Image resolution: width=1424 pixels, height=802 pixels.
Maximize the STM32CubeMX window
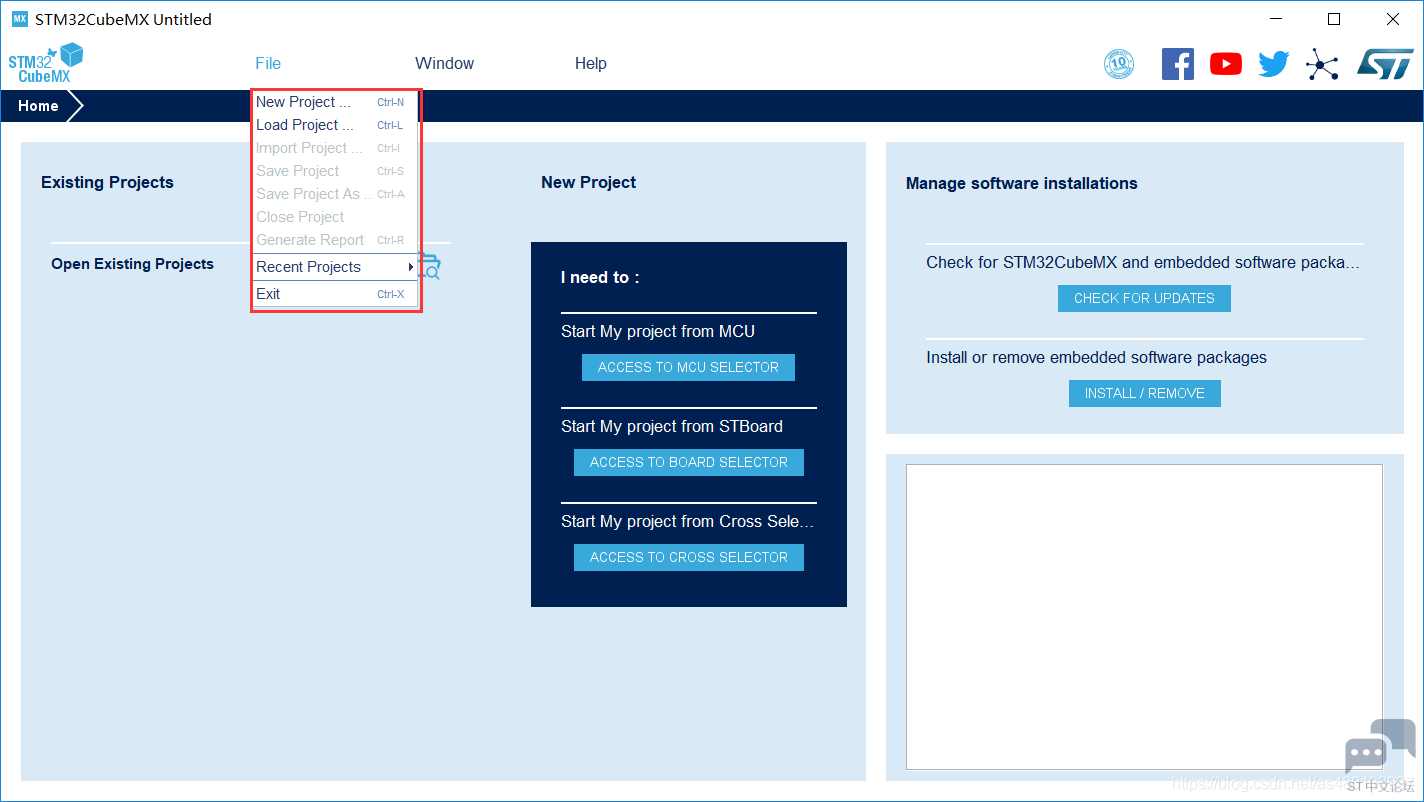1334,19
